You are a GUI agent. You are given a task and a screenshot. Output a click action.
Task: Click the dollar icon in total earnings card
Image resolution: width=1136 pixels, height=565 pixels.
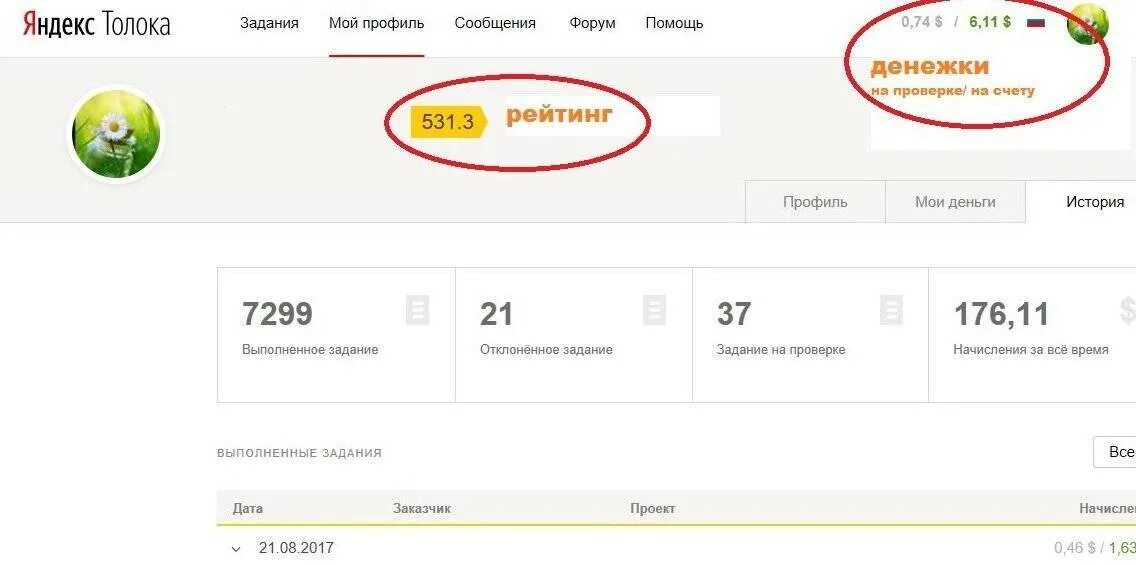point(1127,310)
